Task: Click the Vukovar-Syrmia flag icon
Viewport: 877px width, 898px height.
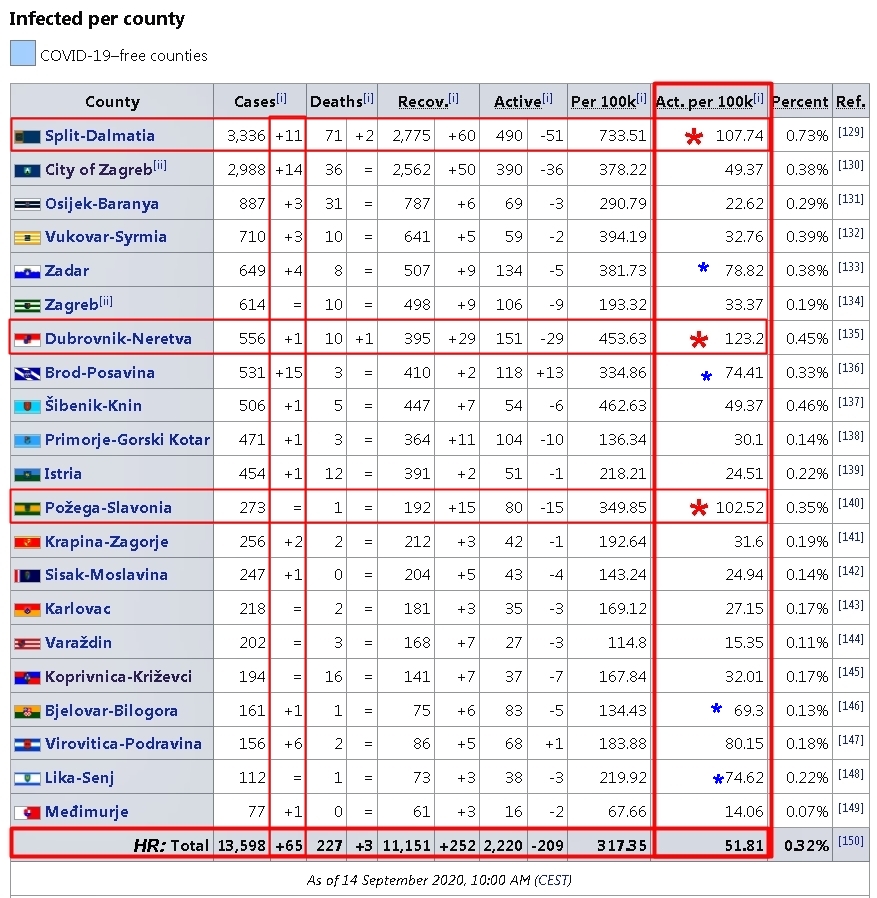Action: [27, 238]
